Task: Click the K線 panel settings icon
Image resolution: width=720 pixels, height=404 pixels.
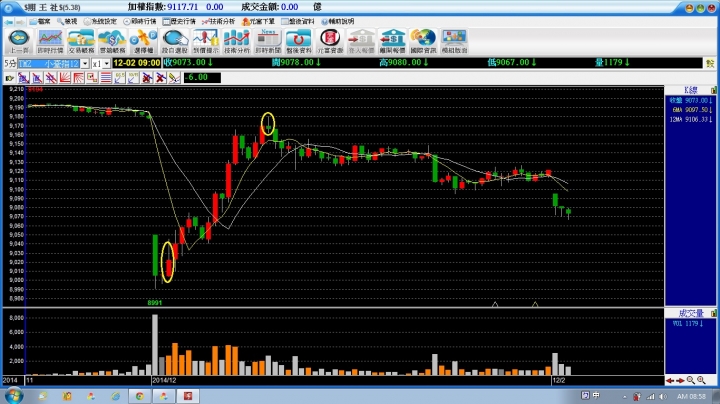Action: 714,90
